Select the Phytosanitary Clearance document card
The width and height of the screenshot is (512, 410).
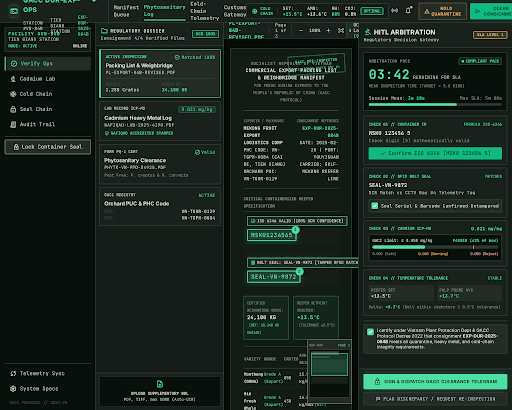pyautogui.click(x=160, y=164)
